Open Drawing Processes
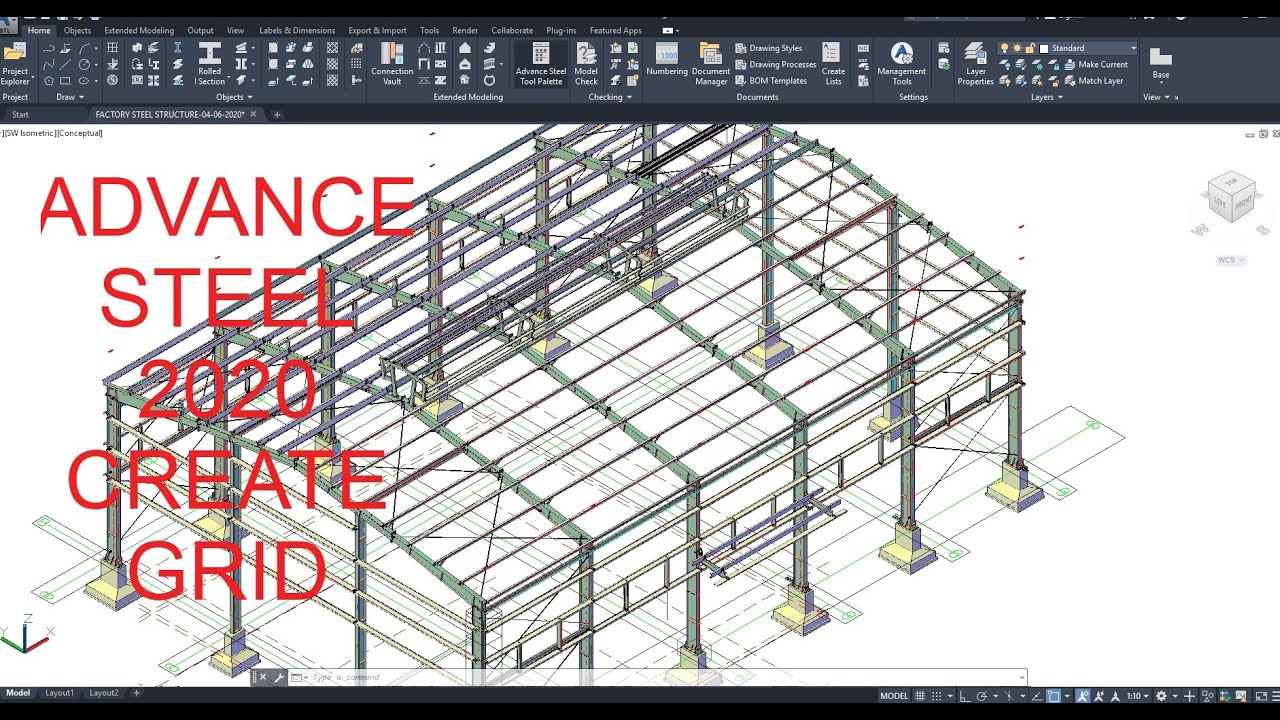This screenshot has height=720, width=1280. coord(776,64)
